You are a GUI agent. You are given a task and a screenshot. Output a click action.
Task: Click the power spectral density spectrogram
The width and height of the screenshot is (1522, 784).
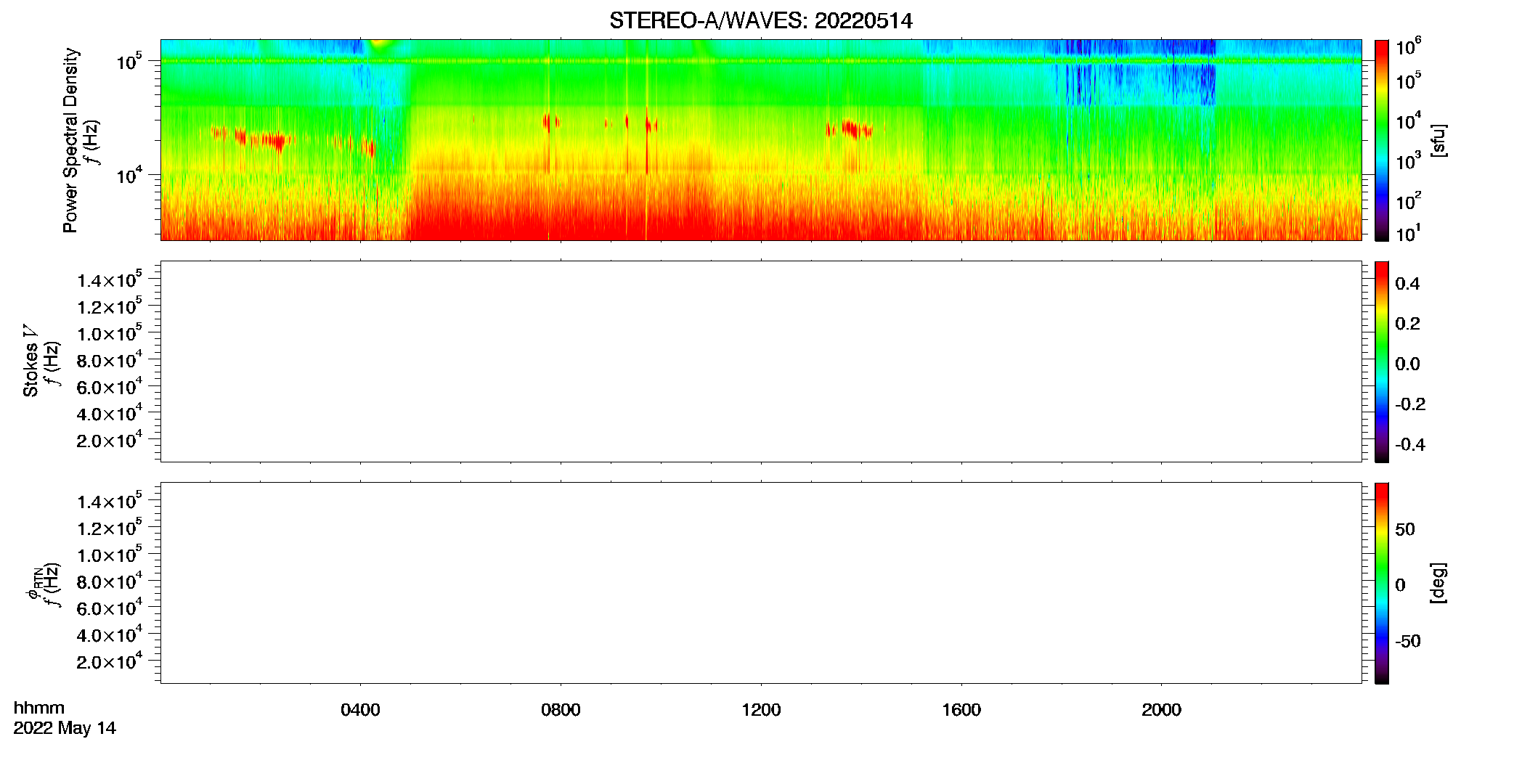761,140
